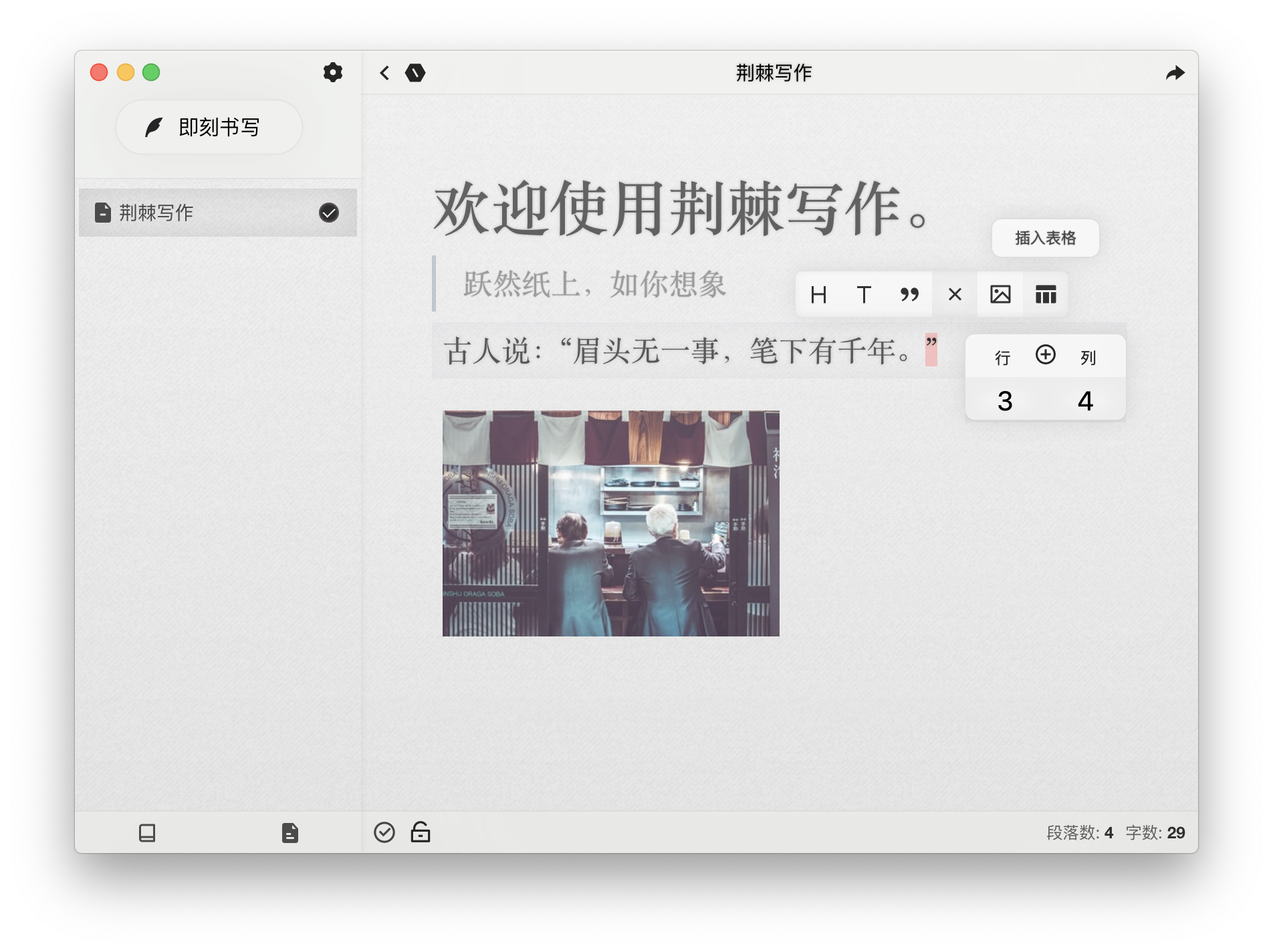Insert an image with the picture icon
The height and width of the screenshot is (952, 1273).
click(1000, 295)
